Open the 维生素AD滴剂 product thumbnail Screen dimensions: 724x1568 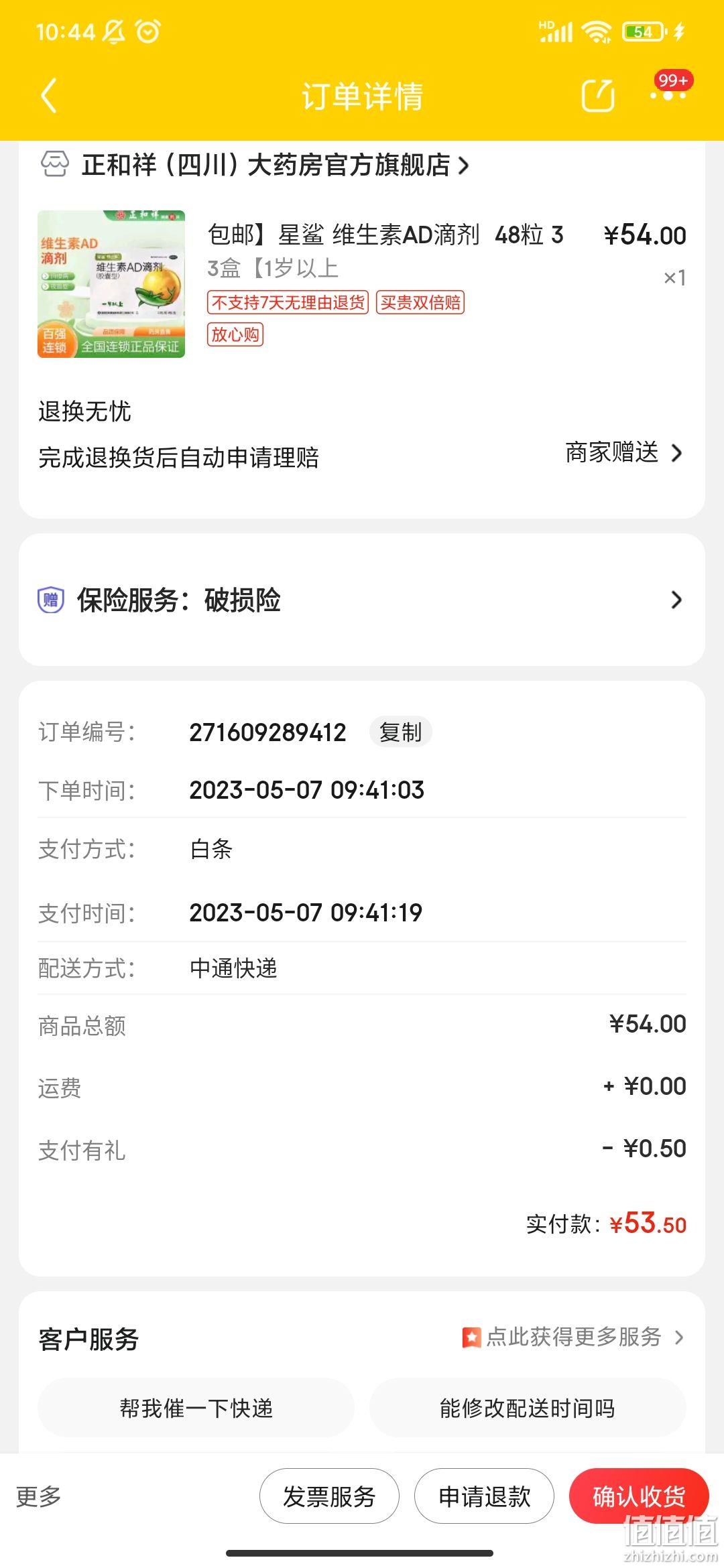111,284
